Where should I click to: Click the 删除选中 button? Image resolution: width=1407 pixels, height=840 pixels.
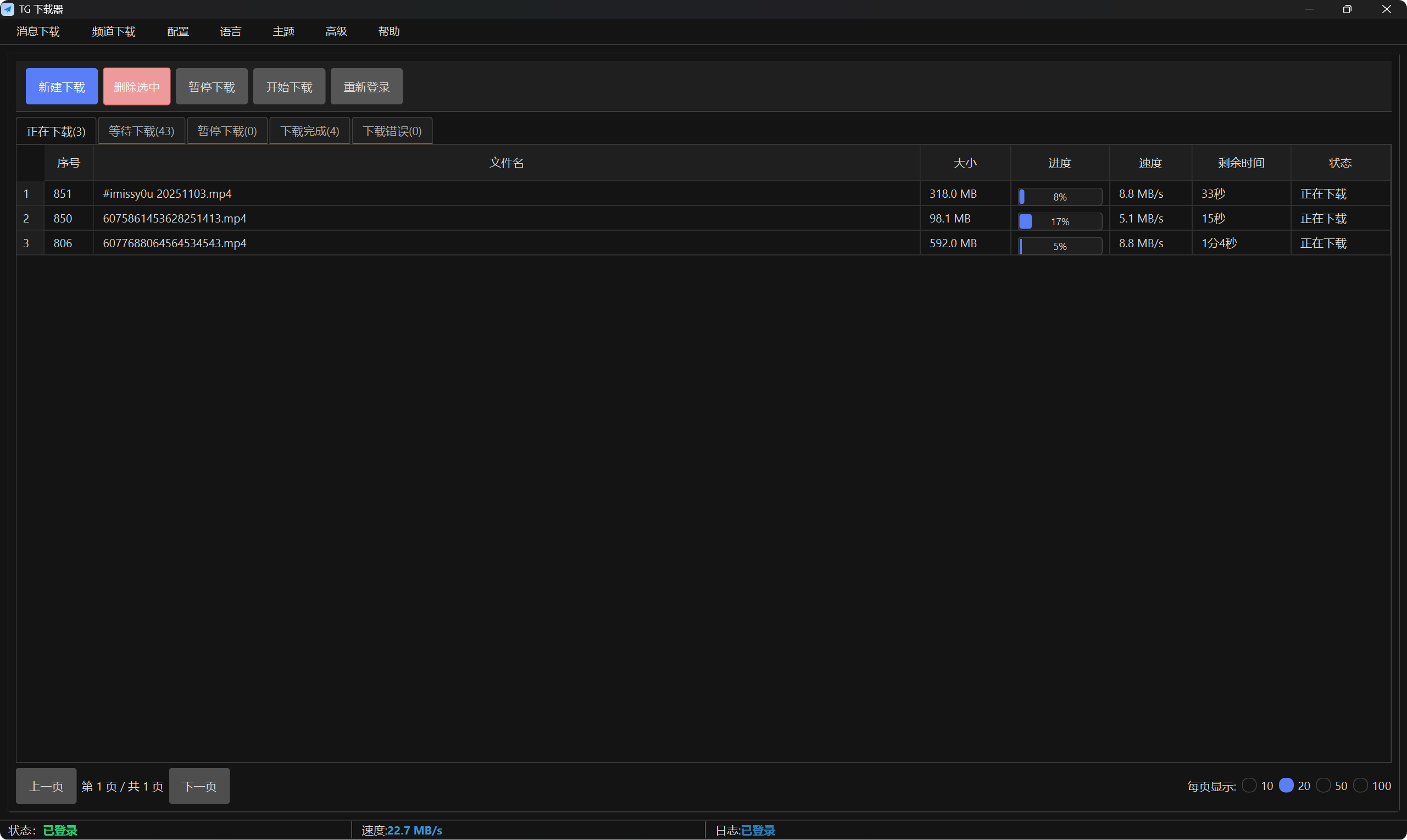pyautogui.click(x=136, y=87)
